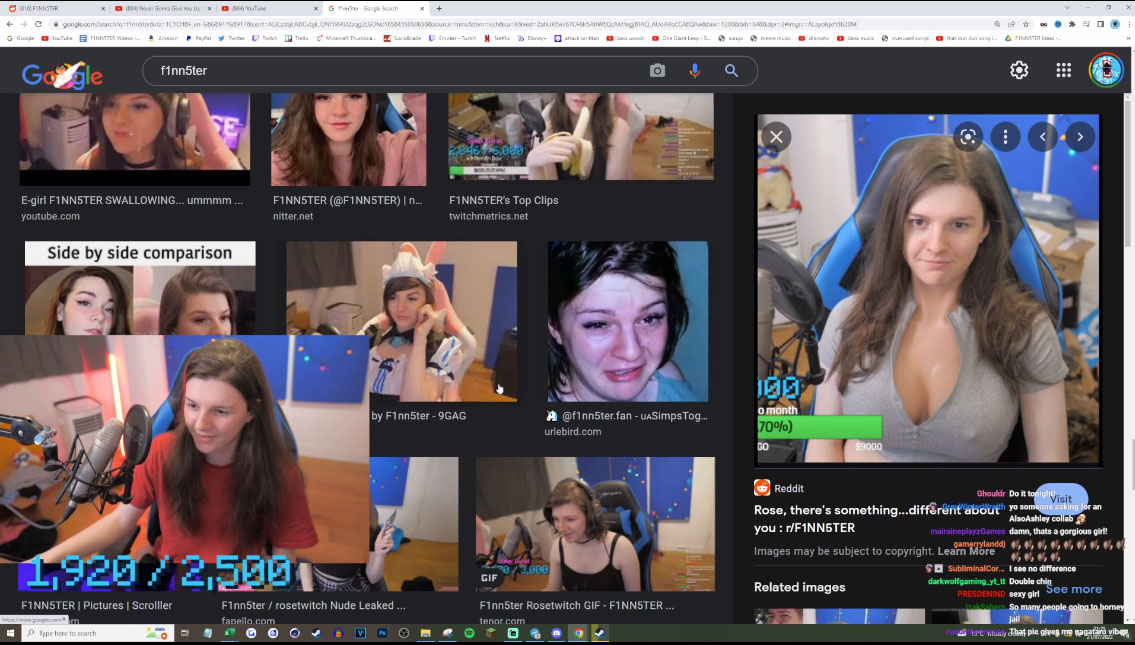Toggle the Chrome side panel
The image size is (1135, 645).
point(1100,24)
